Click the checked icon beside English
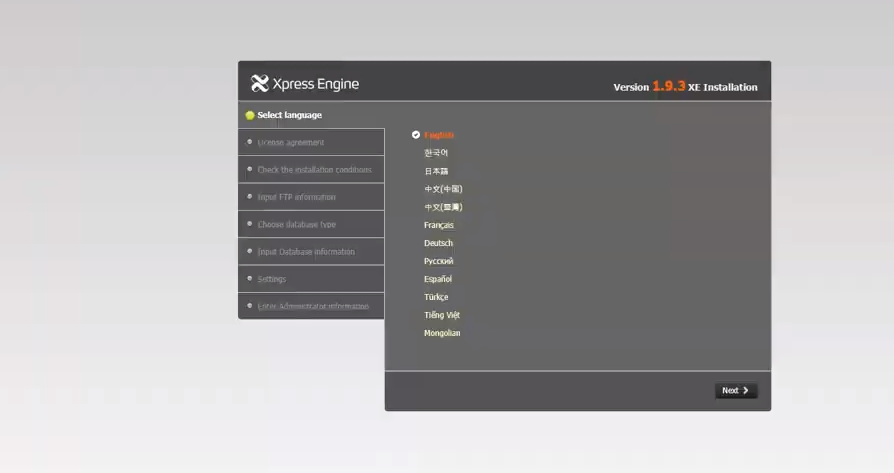The width and height of the screenshot is (894, 473). pos(416,135)
